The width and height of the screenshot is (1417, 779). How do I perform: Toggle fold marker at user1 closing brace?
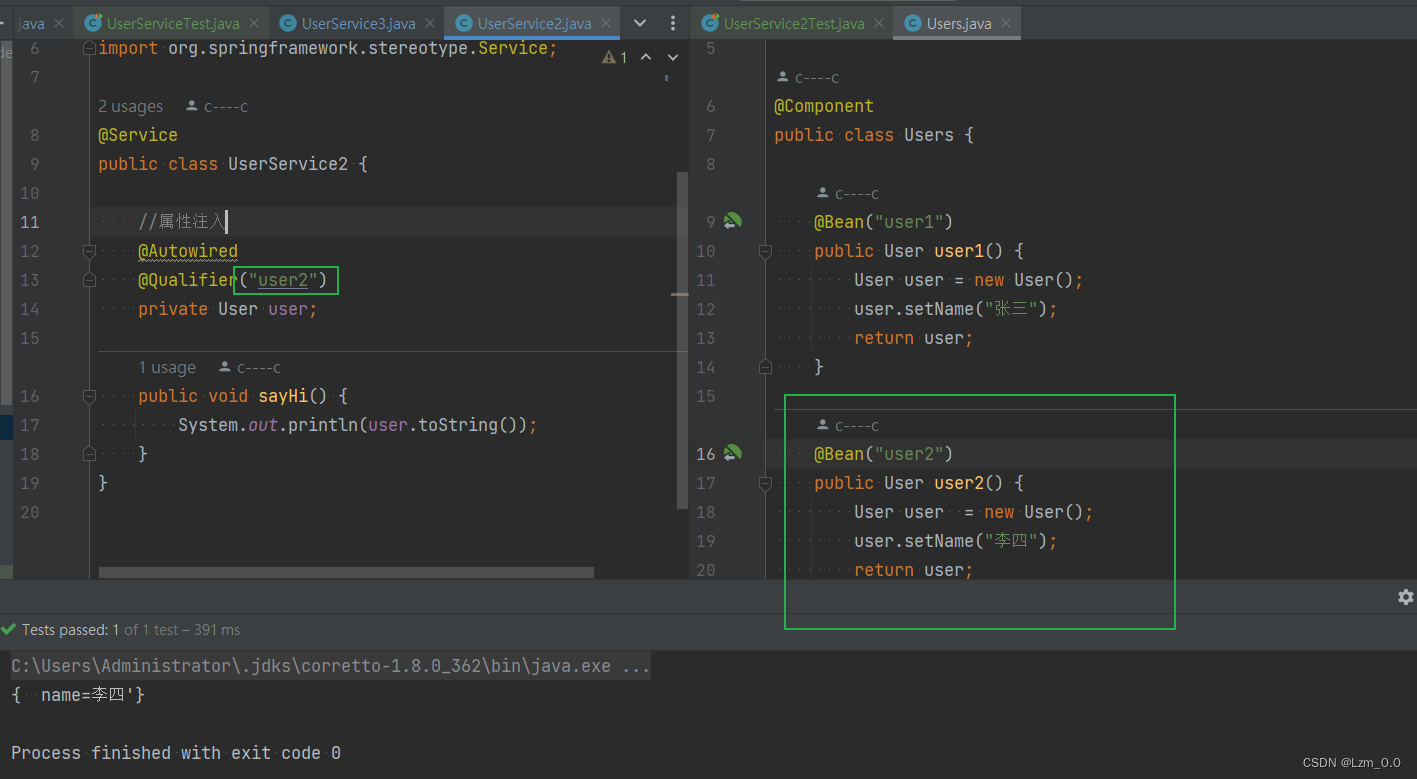[x=765, y=367]
